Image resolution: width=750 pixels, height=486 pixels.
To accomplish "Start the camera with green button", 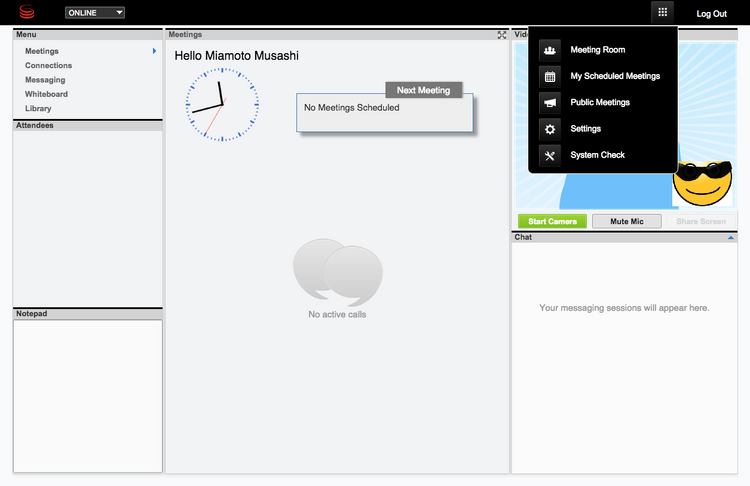I will click(552, 221).
